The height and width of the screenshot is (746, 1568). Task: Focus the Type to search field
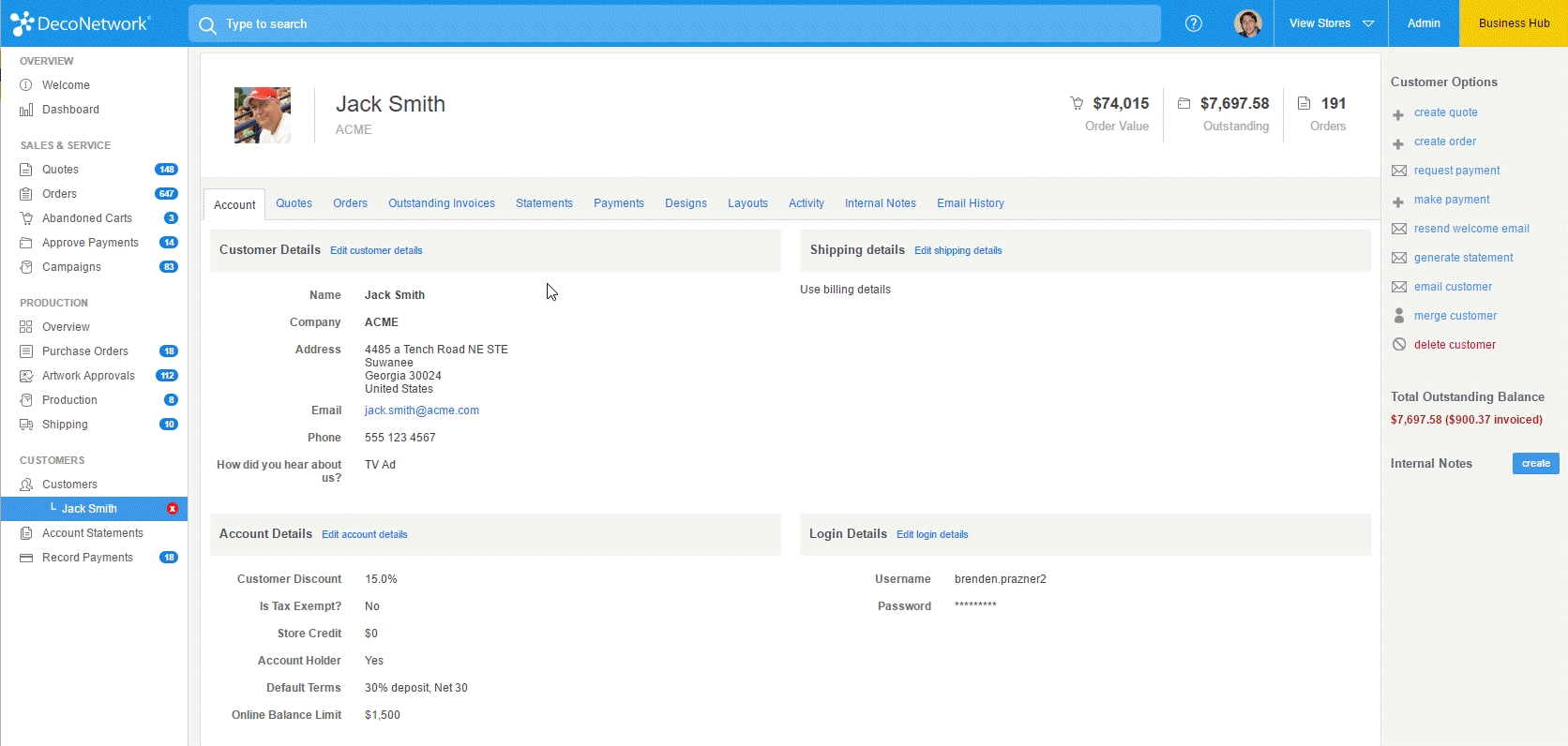point(675,24)
